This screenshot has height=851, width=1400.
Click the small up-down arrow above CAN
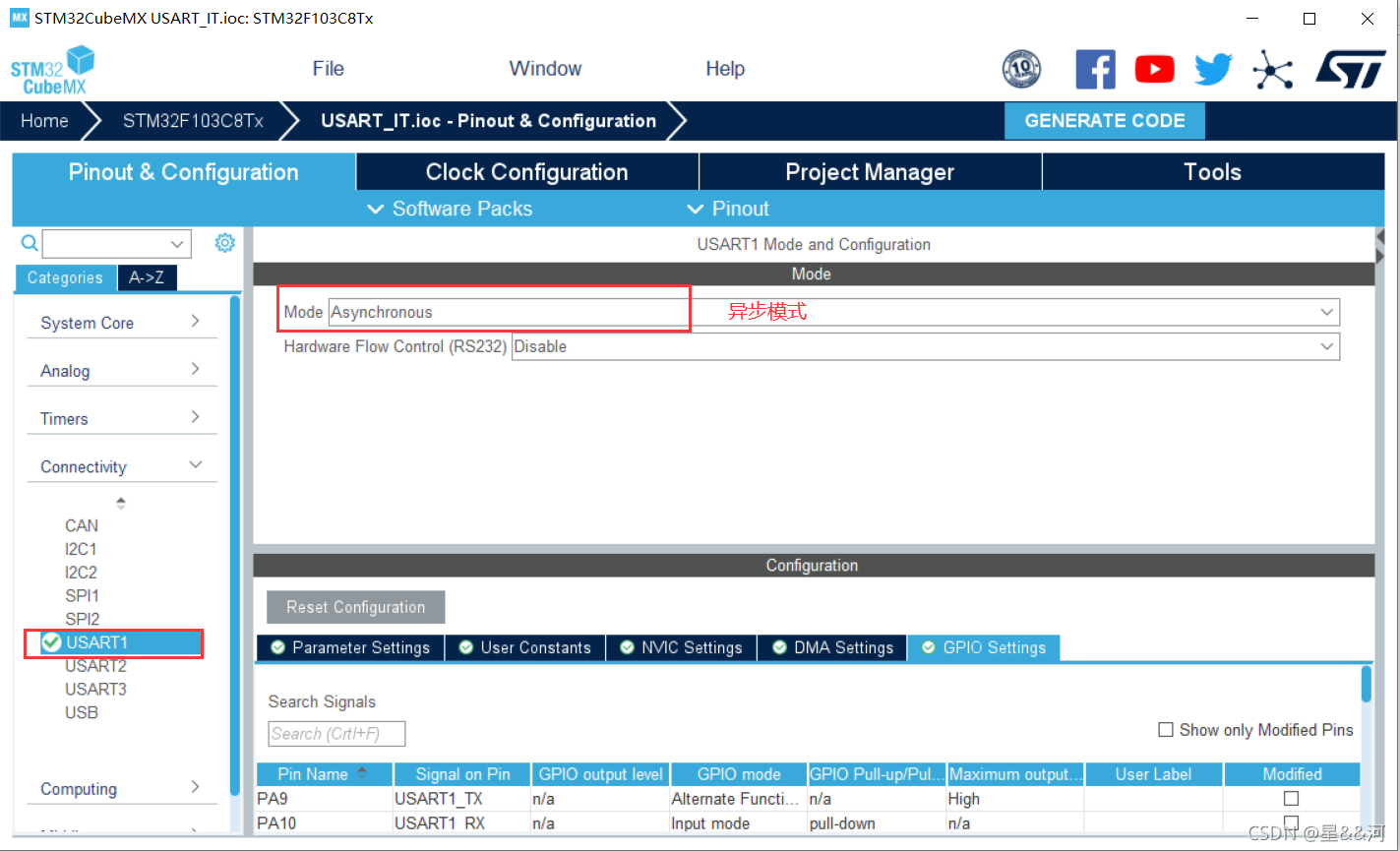(121, 503)
